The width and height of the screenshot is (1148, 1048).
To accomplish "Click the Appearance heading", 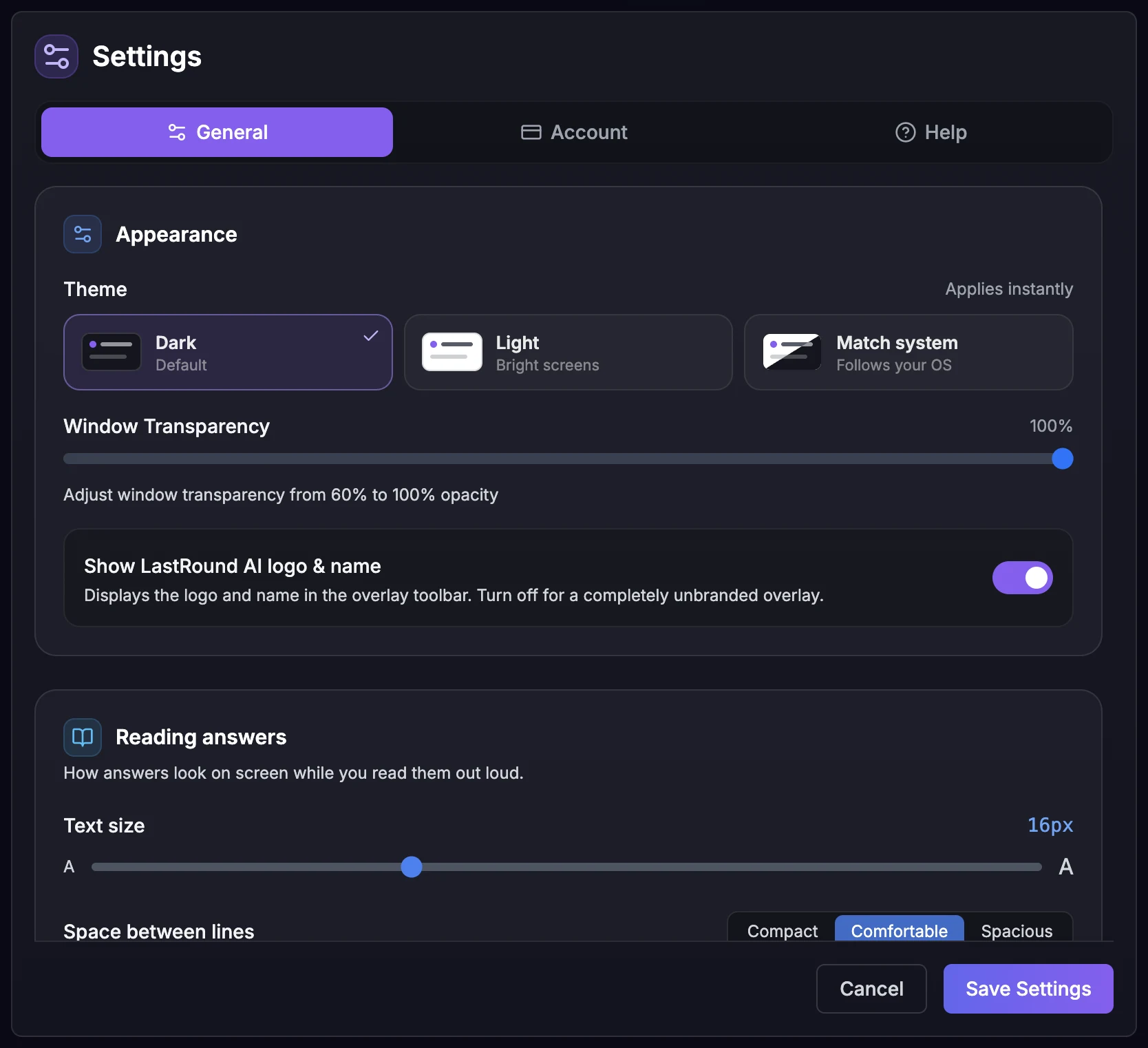I will pyautogui.click(x=176, y=234).
